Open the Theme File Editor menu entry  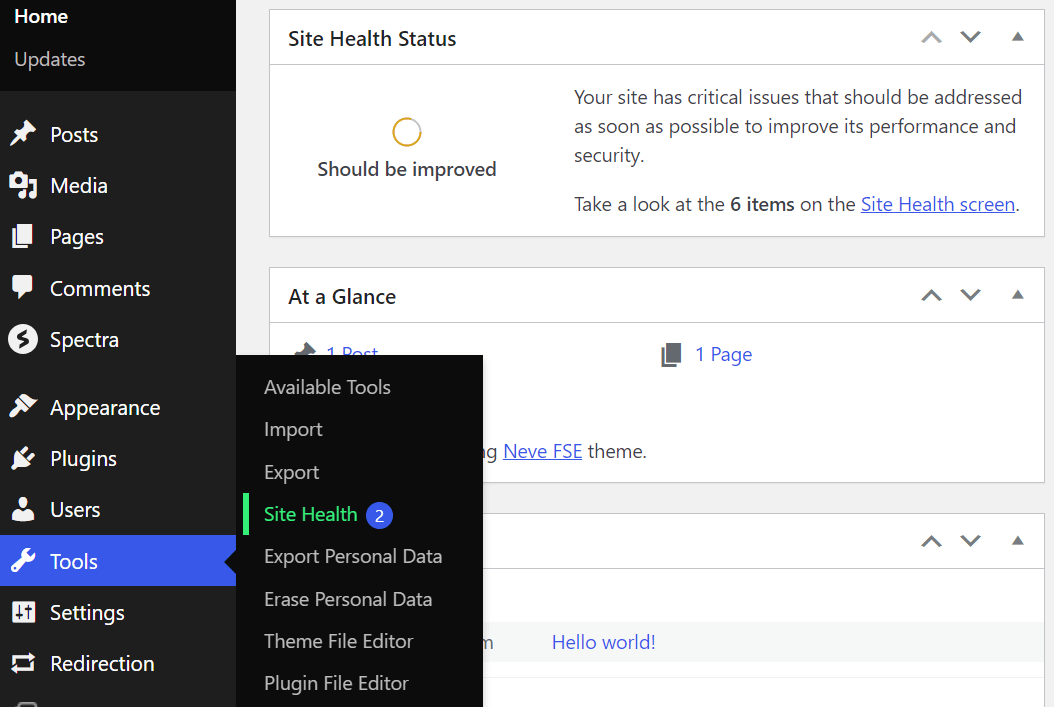click(338, 641)
